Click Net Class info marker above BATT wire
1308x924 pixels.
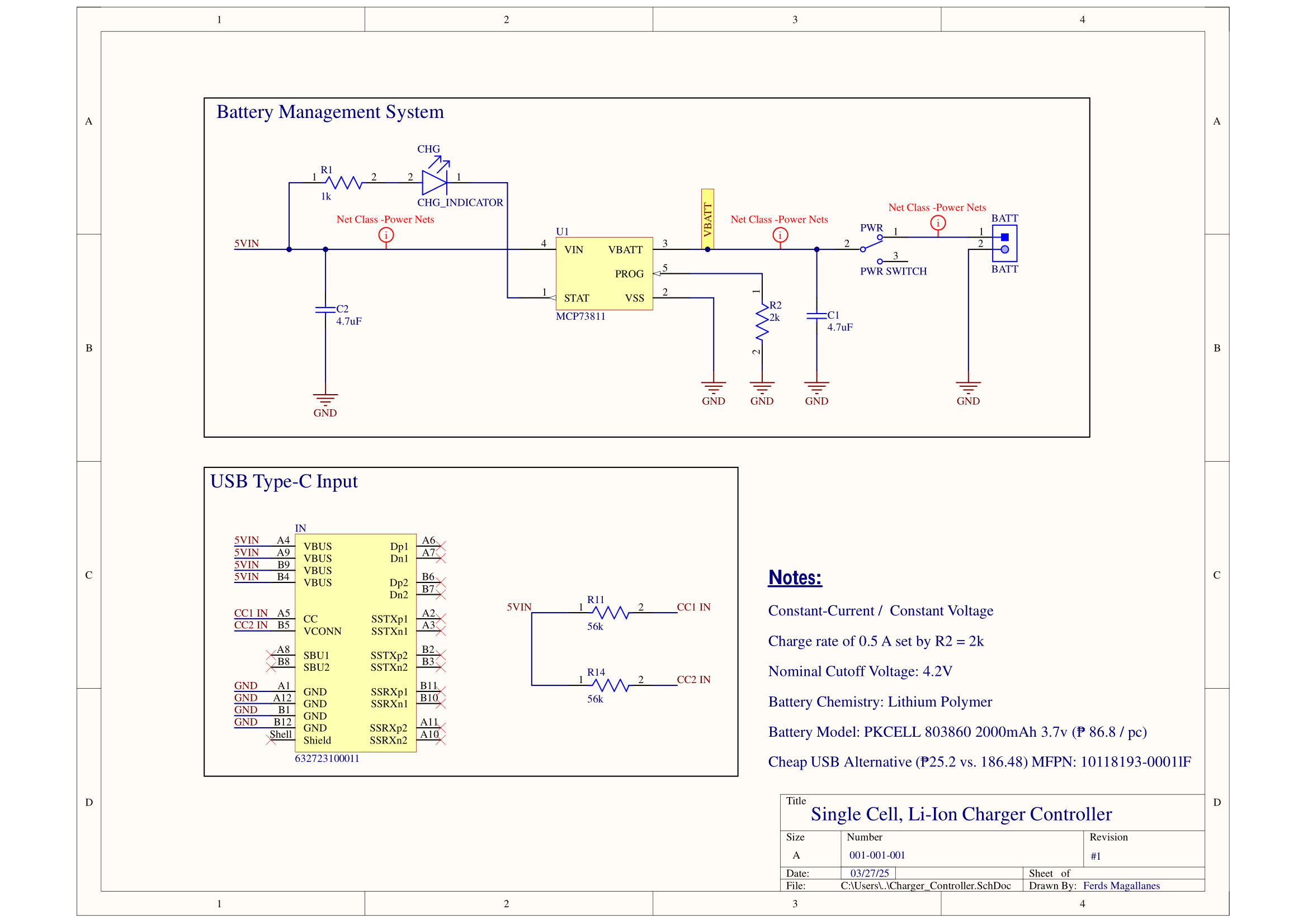[x=938, y=223]
